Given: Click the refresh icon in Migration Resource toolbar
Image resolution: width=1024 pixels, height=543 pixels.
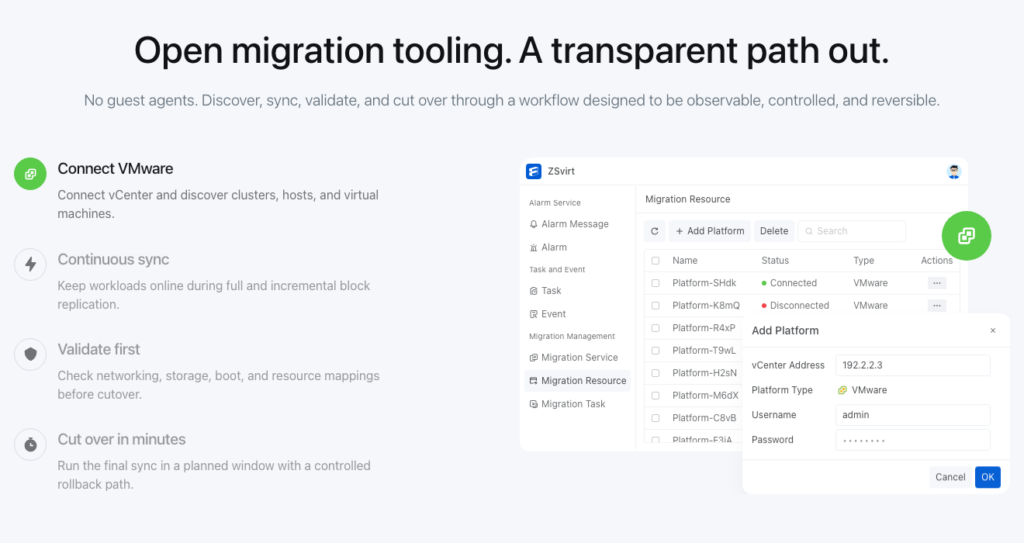Looking at the screenshot, I should (654, 231).
